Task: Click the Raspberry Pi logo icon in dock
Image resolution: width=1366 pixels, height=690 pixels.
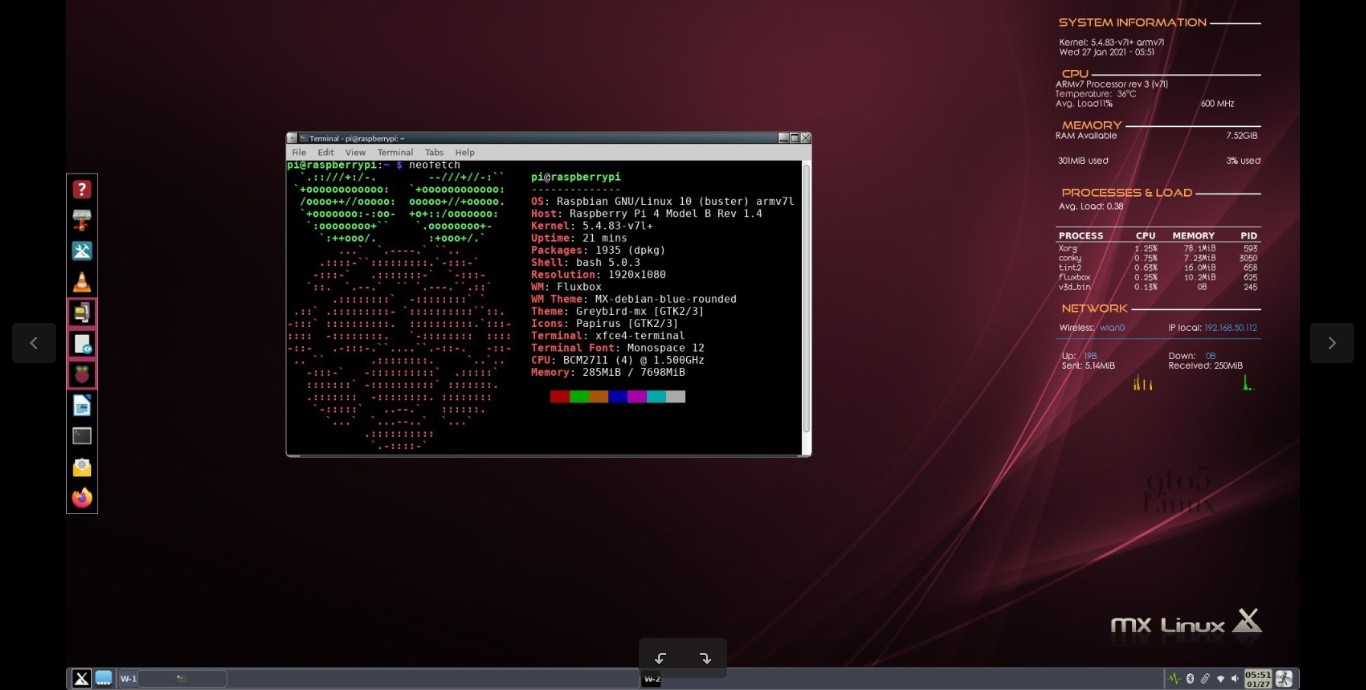Action: (x=82, y=375)
